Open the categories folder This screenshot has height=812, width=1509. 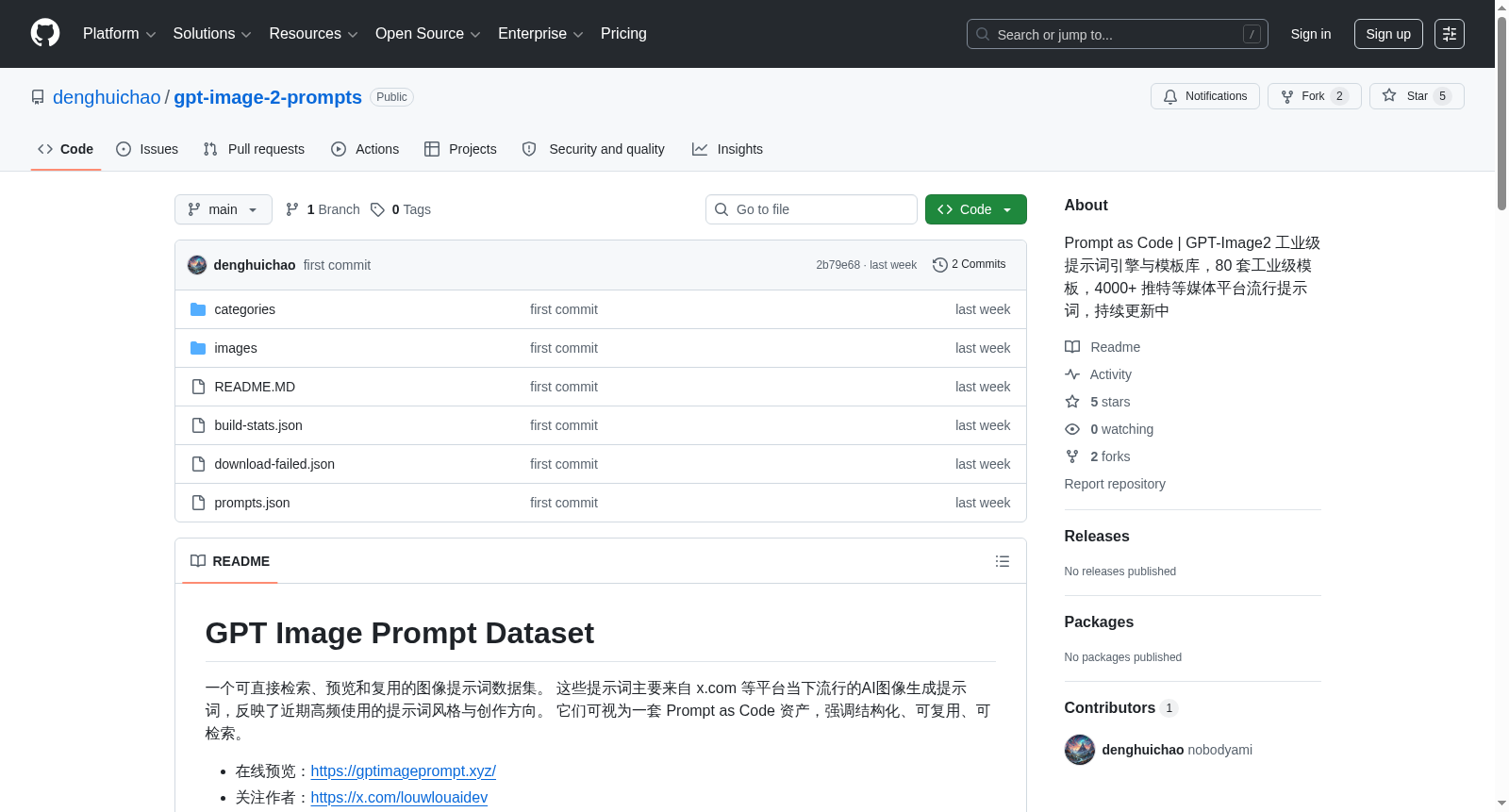point(244,309)
